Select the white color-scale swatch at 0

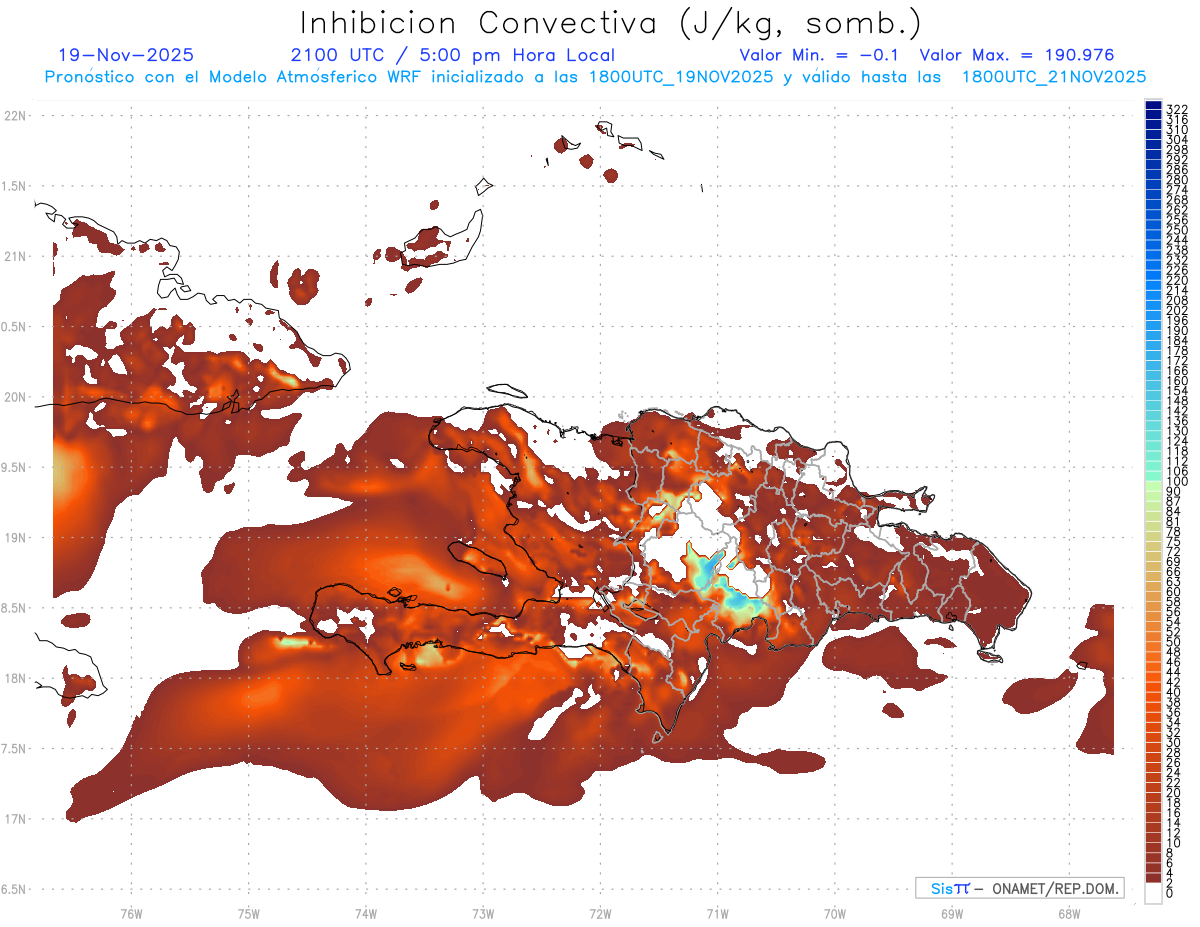click(1153, 893)
